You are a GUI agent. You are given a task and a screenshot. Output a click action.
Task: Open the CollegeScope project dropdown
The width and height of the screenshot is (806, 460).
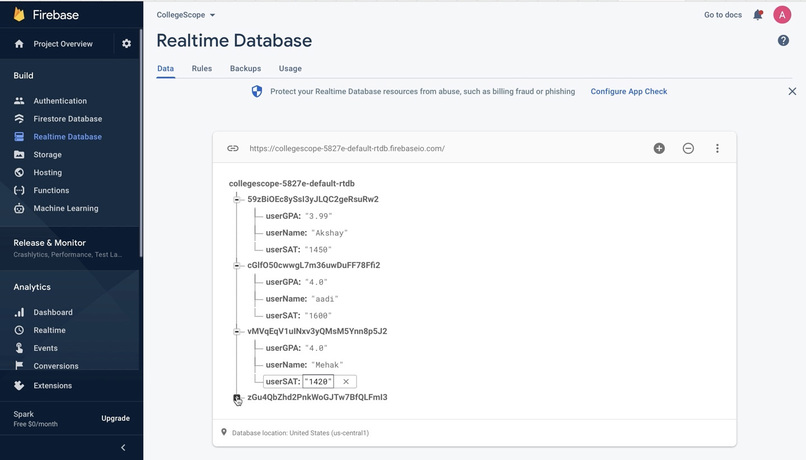186,15
